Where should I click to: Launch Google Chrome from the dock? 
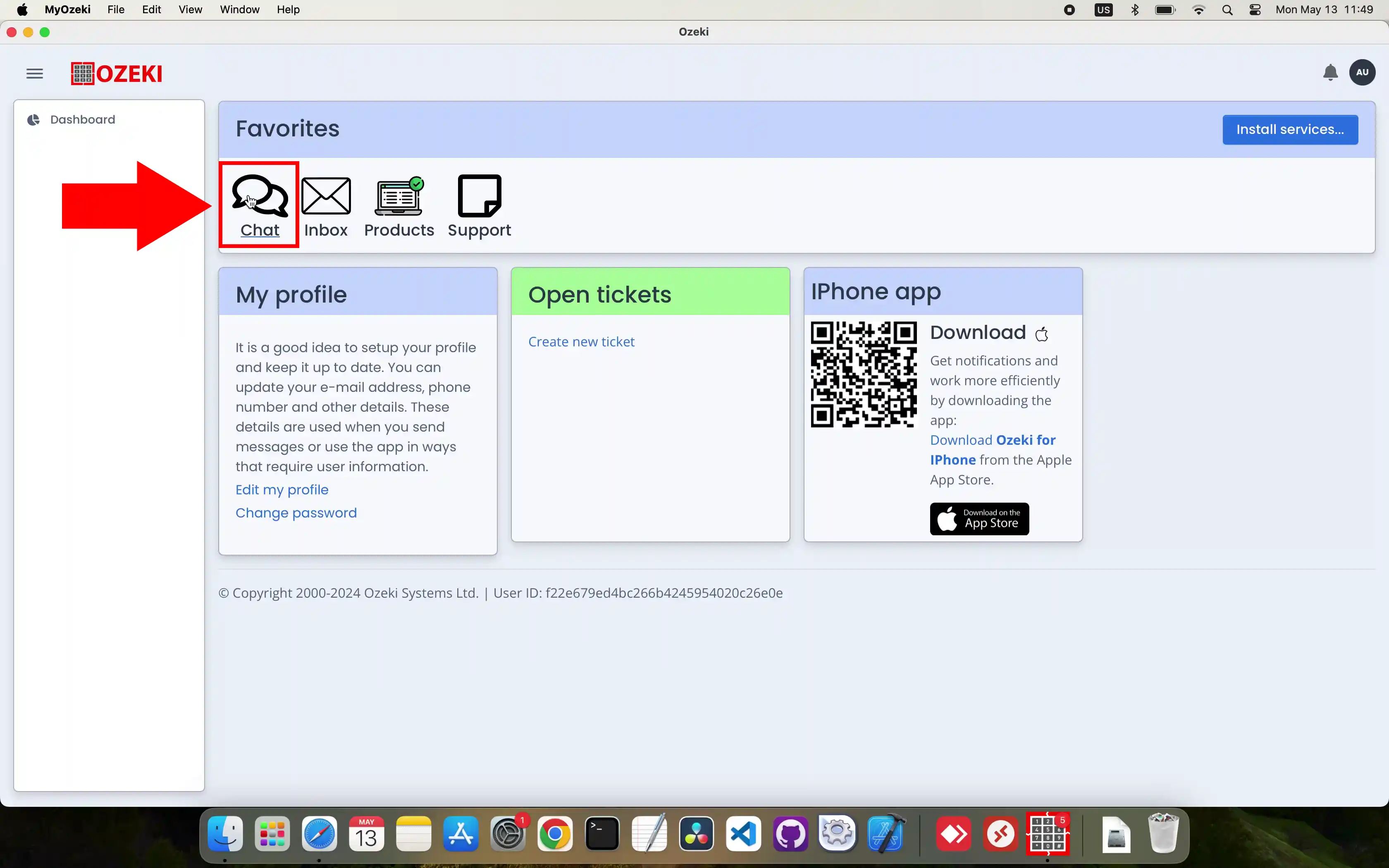[x=555, y=834]
